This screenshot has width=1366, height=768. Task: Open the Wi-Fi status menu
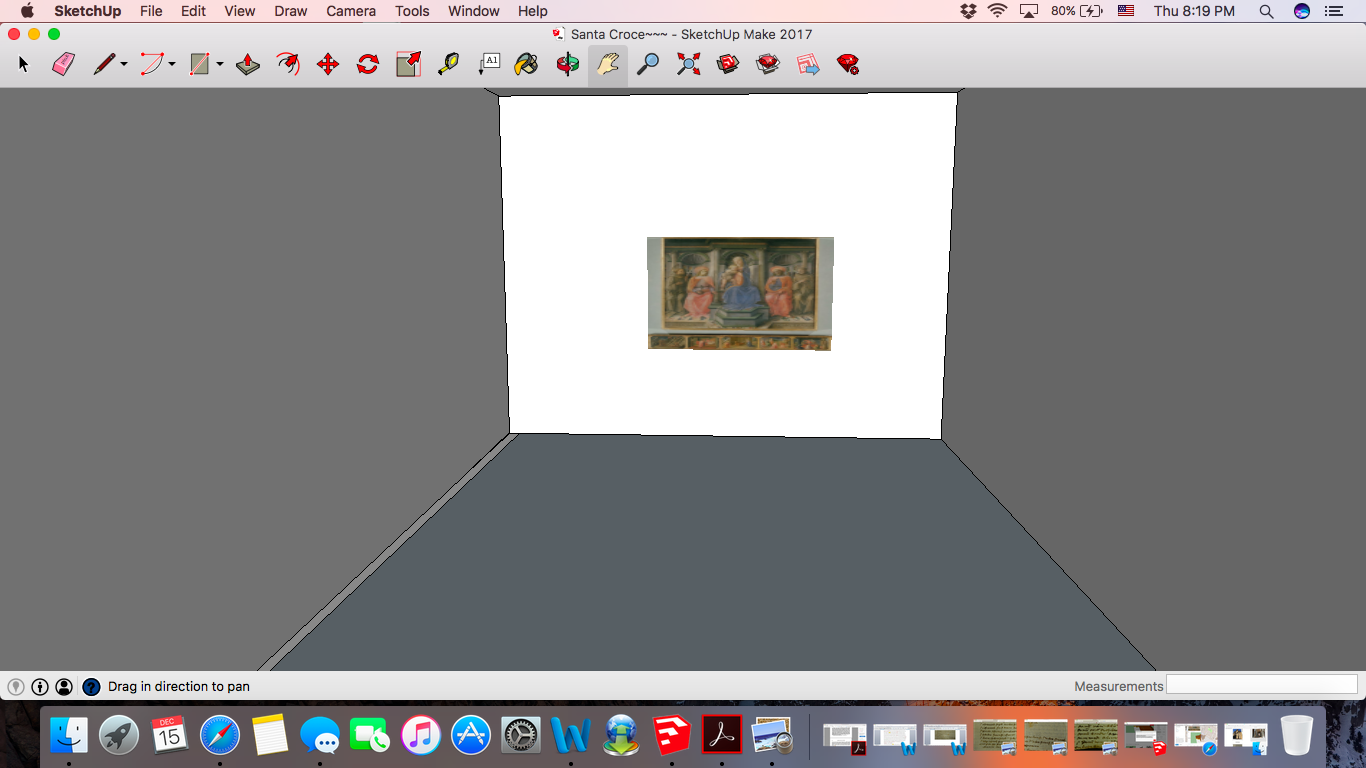997,11
